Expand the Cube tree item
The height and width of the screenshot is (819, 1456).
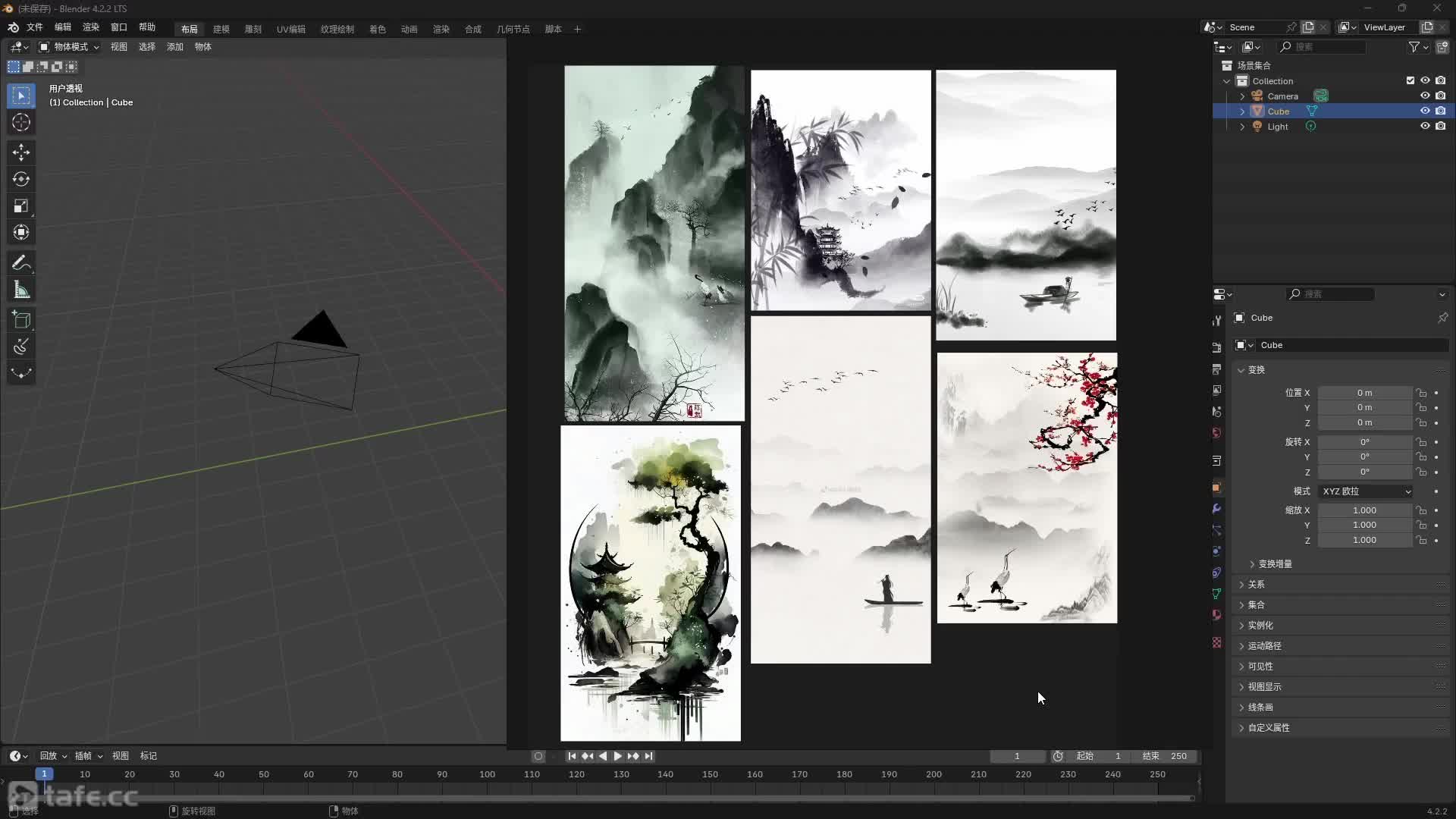click(x=1242, y=111)
